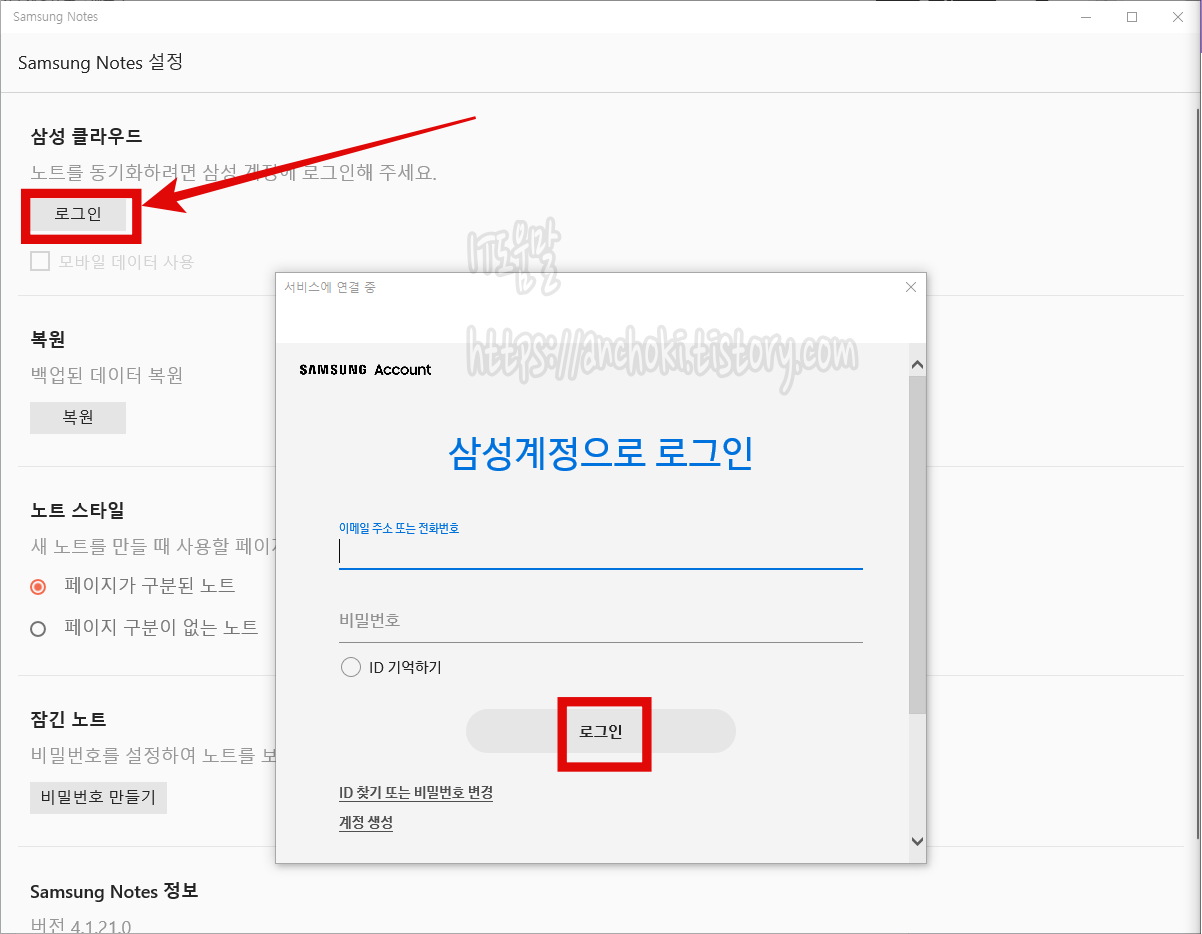Click the dialog scrollbar up arrow
Viewport: 1202px width, 934px height.
point(918,365)
